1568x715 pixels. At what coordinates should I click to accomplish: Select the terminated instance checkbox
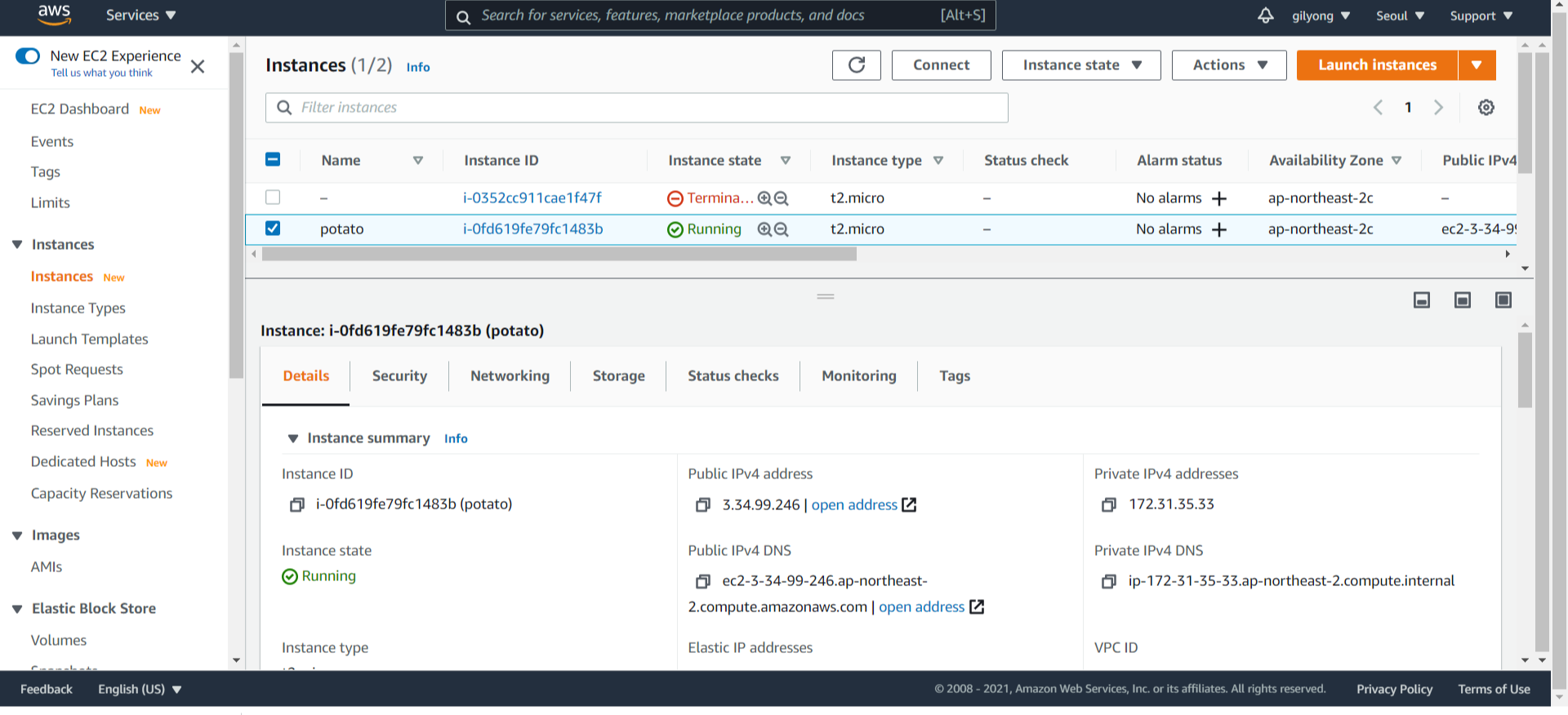pyautogui.click(x=273, y=197)
